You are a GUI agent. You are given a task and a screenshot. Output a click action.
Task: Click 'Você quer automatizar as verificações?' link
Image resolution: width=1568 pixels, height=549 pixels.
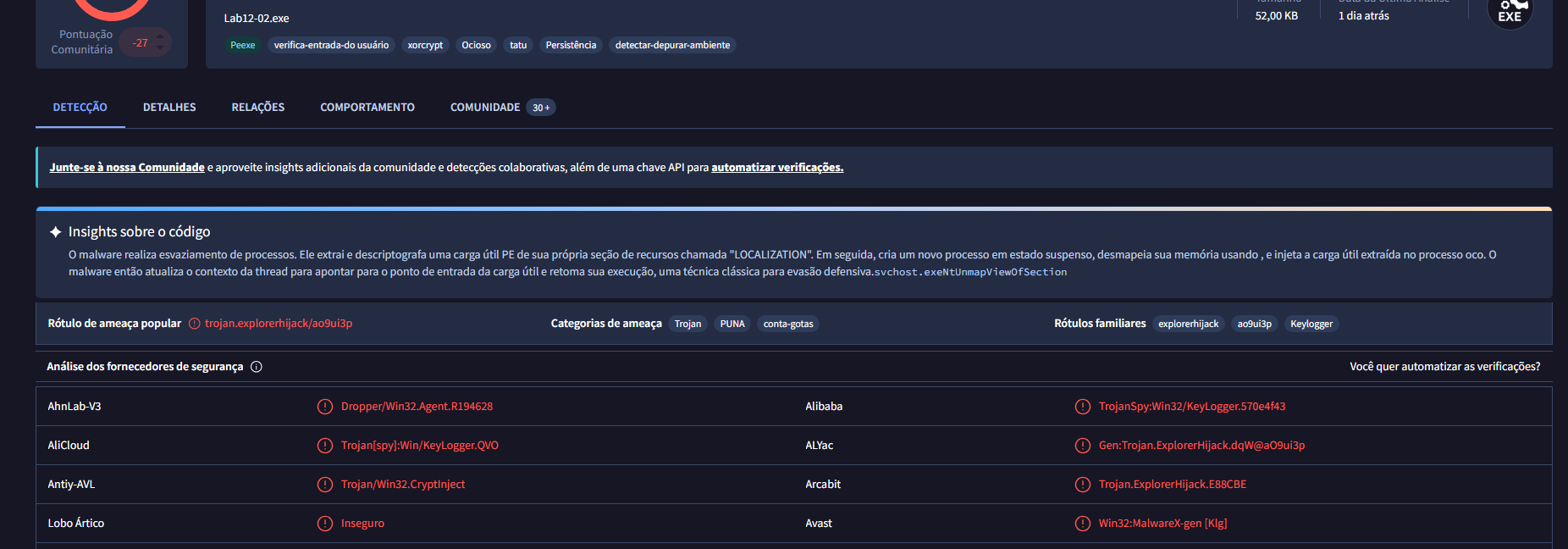(1445, 367)
